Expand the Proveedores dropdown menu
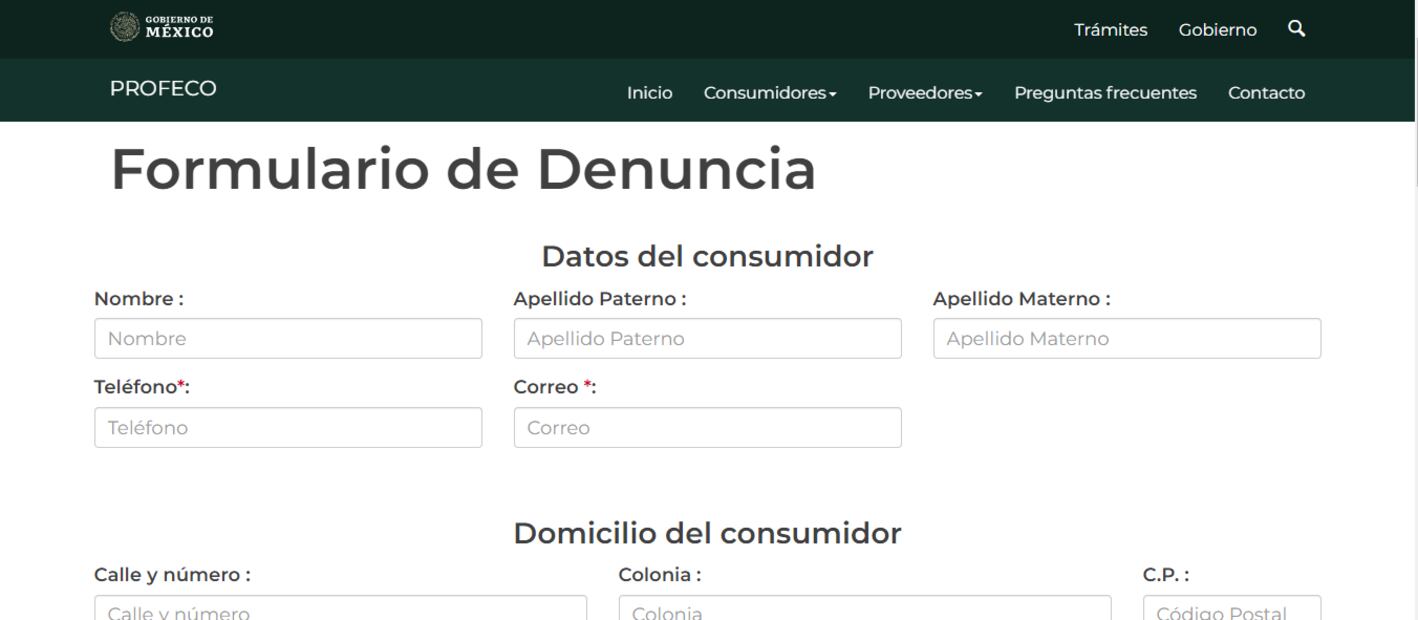This screenshot has height=620, width=1418. pos(925,93)
